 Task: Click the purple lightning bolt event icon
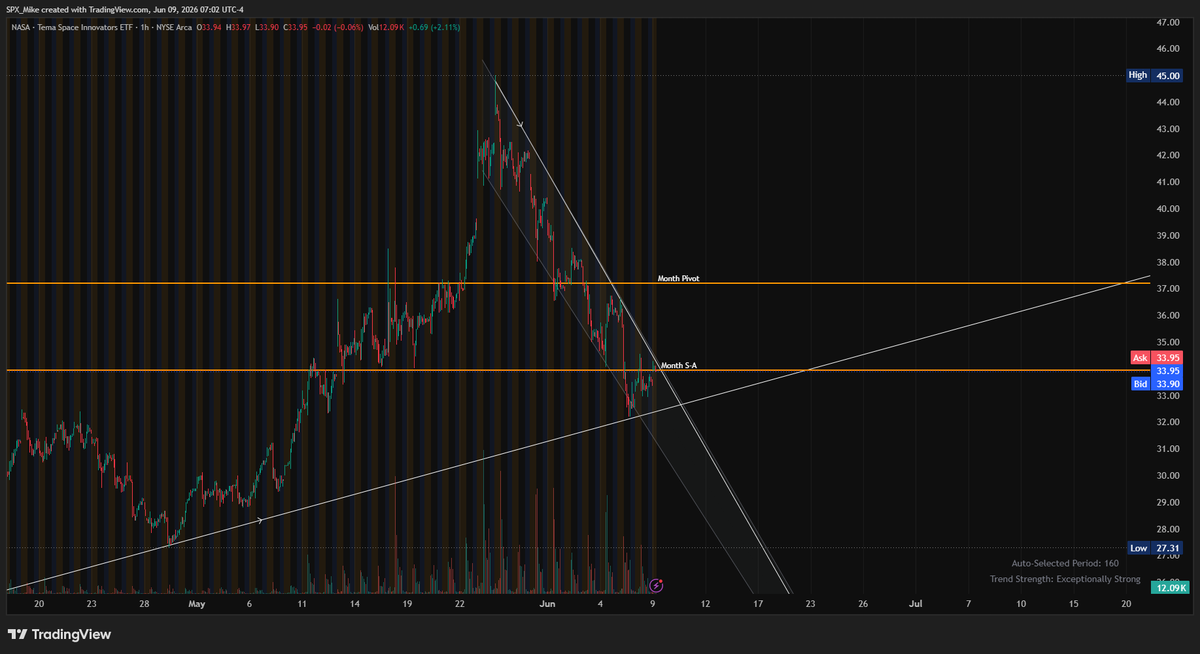656,584
